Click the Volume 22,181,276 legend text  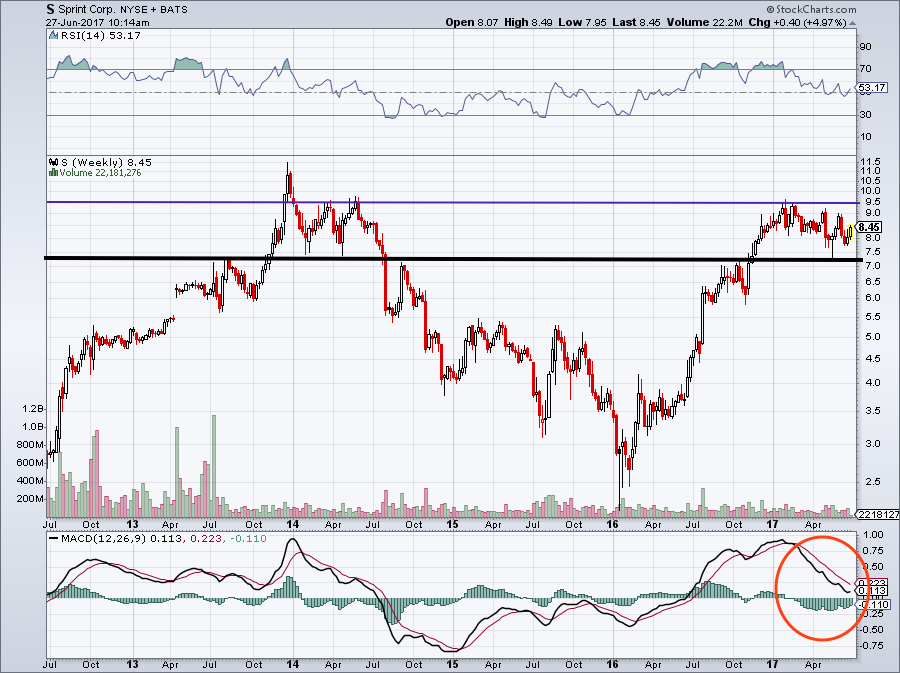(100, 172)
